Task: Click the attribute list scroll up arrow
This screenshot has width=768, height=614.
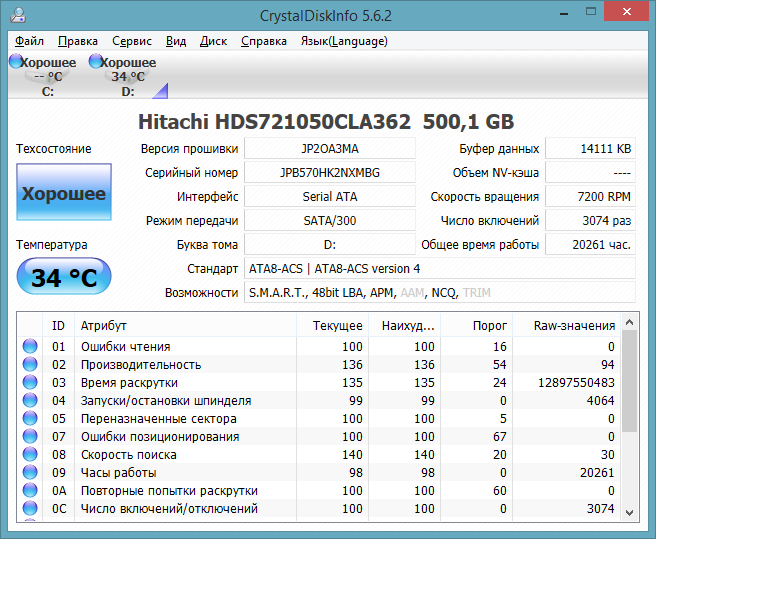Action: (x=630, y=322)
